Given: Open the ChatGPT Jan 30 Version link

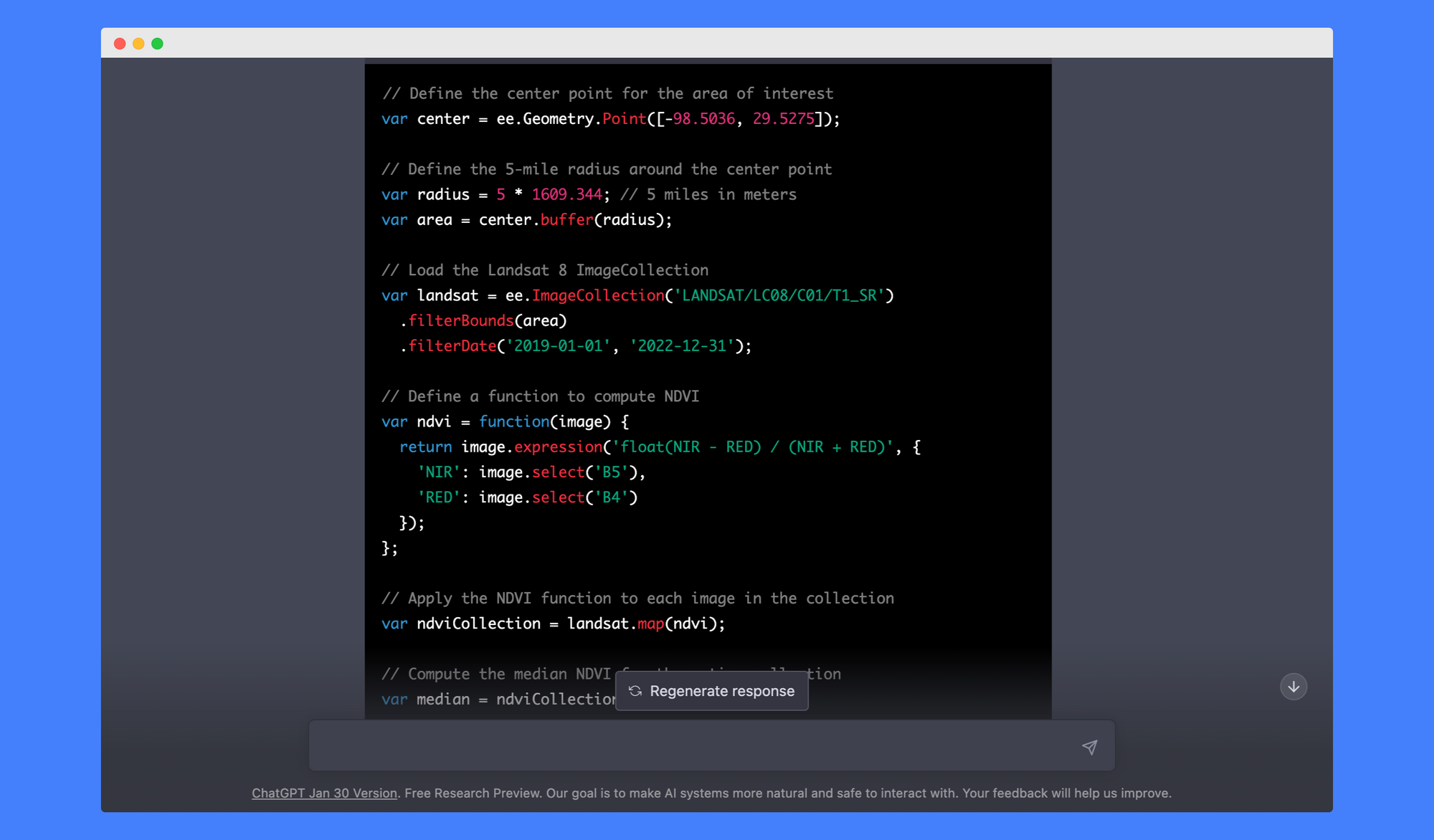Looking at the screenshot, I should 324,793.
